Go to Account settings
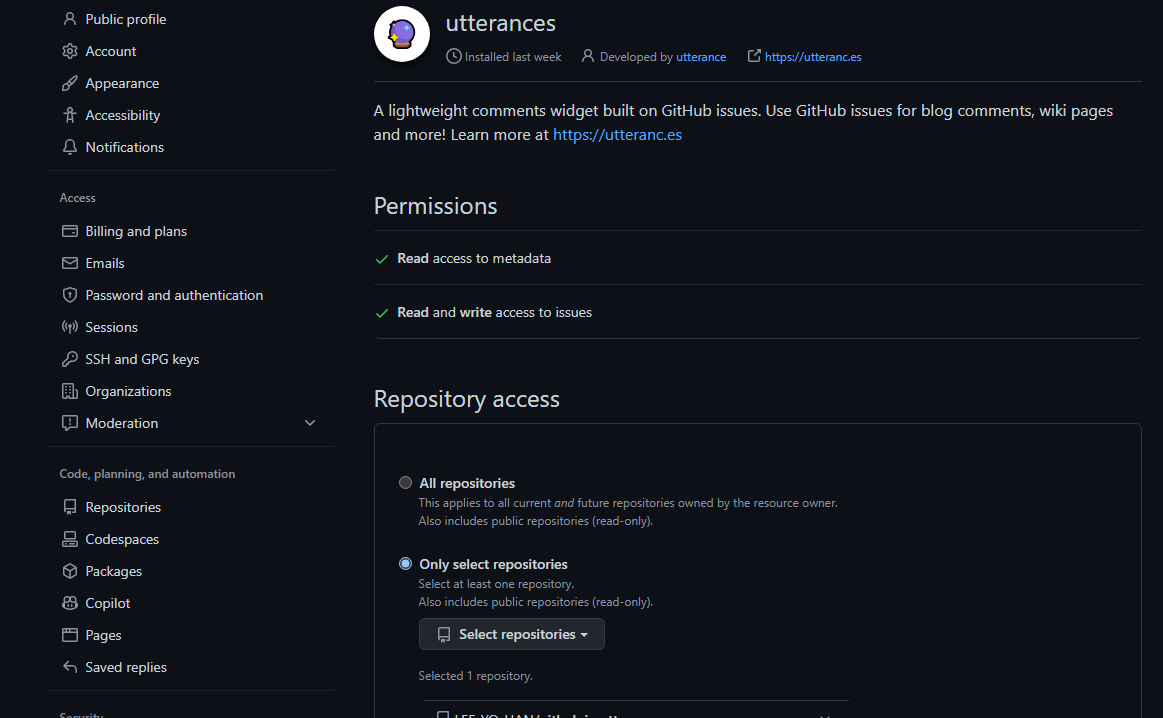 click(111, 51)
